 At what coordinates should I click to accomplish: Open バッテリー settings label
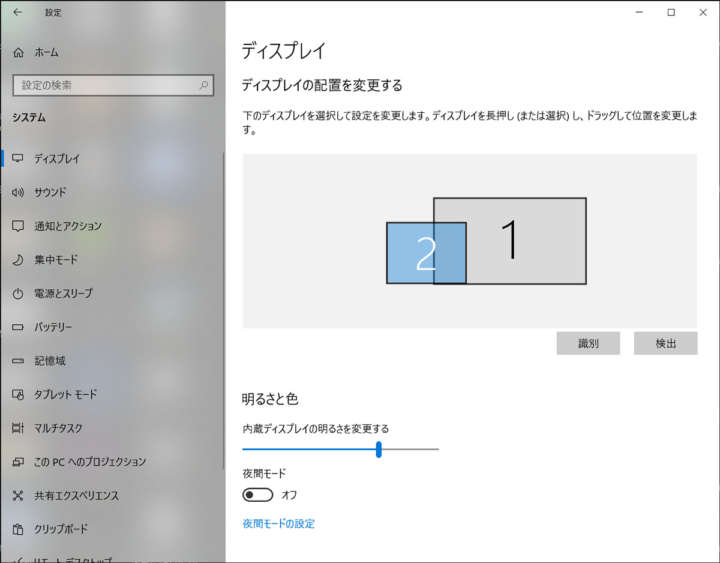pos(53,327)
